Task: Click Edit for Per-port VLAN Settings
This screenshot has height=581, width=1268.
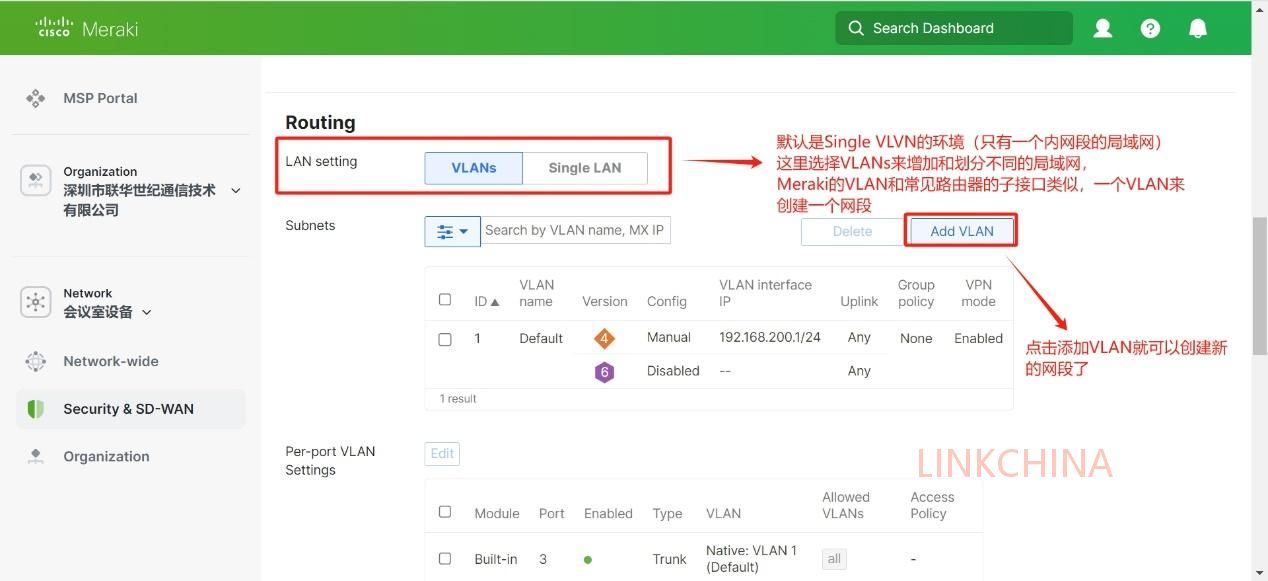Action: (x=442, y=453)
